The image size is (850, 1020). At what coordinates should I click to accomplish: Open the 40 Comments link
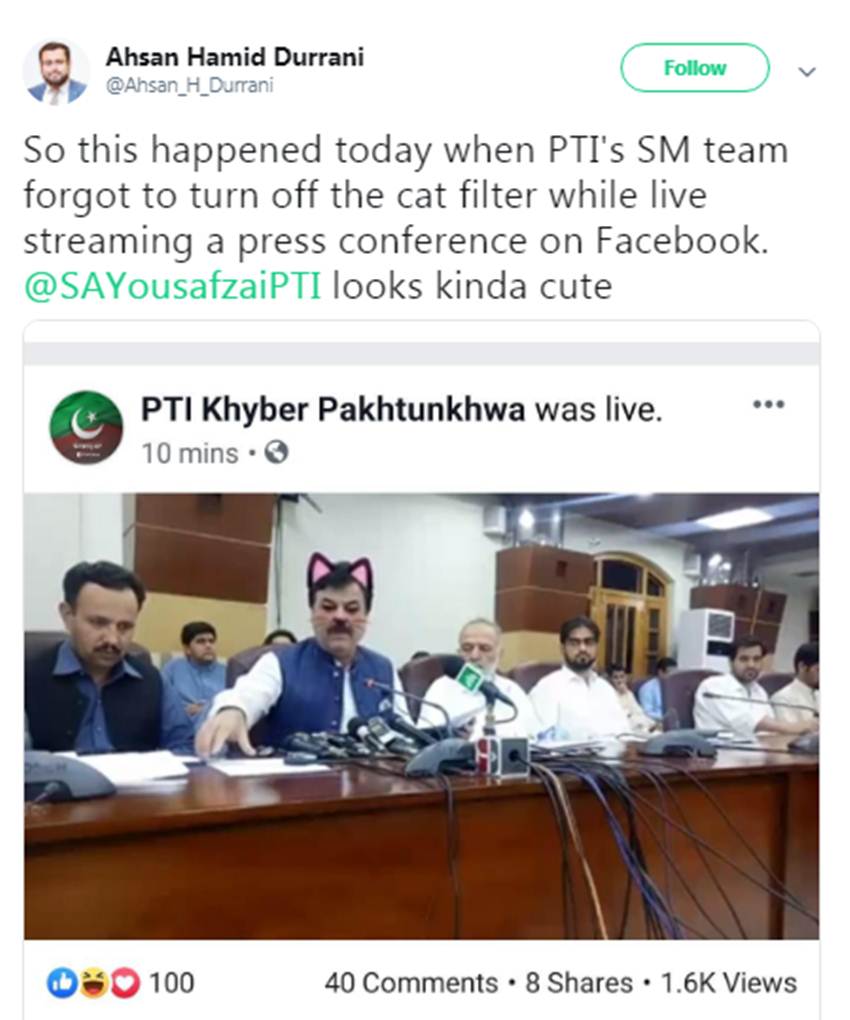411,983
